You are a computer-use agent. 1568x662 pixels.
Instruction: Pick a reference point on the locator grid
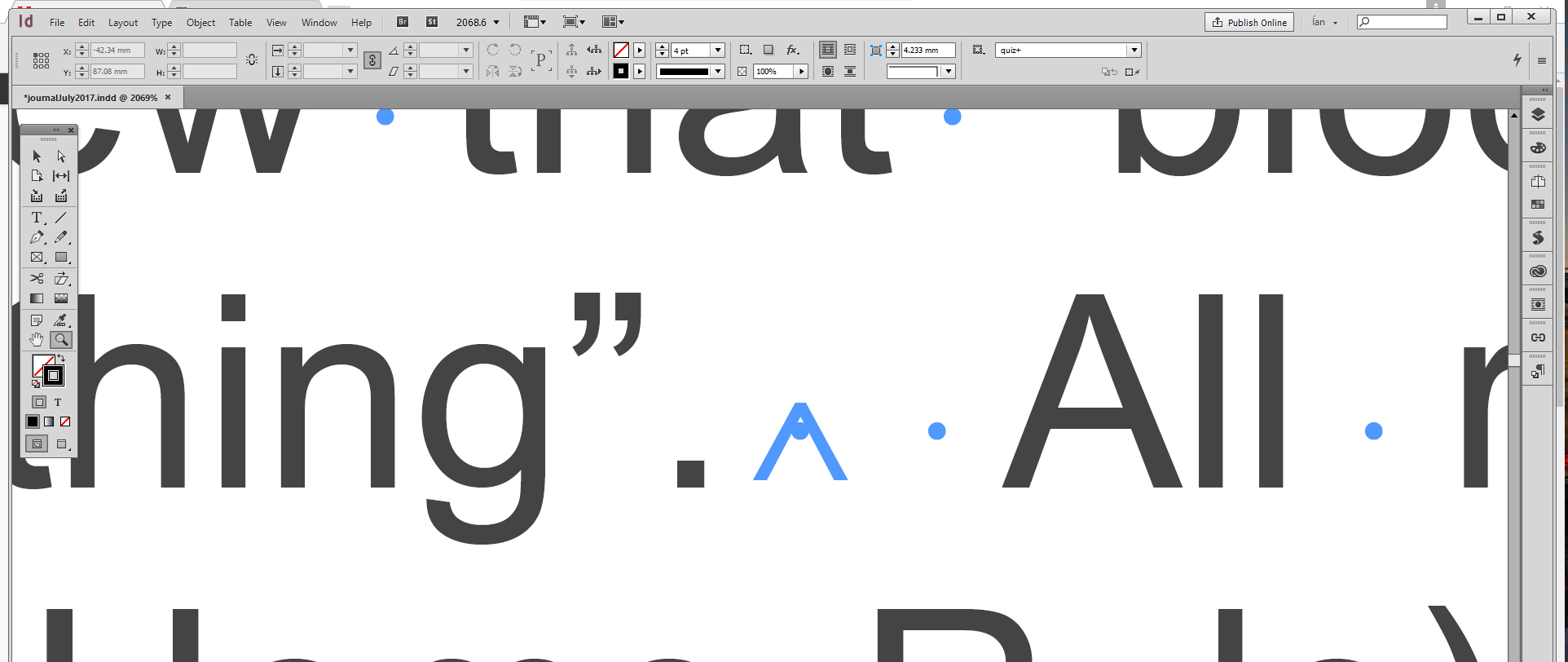tap(41, 60)
